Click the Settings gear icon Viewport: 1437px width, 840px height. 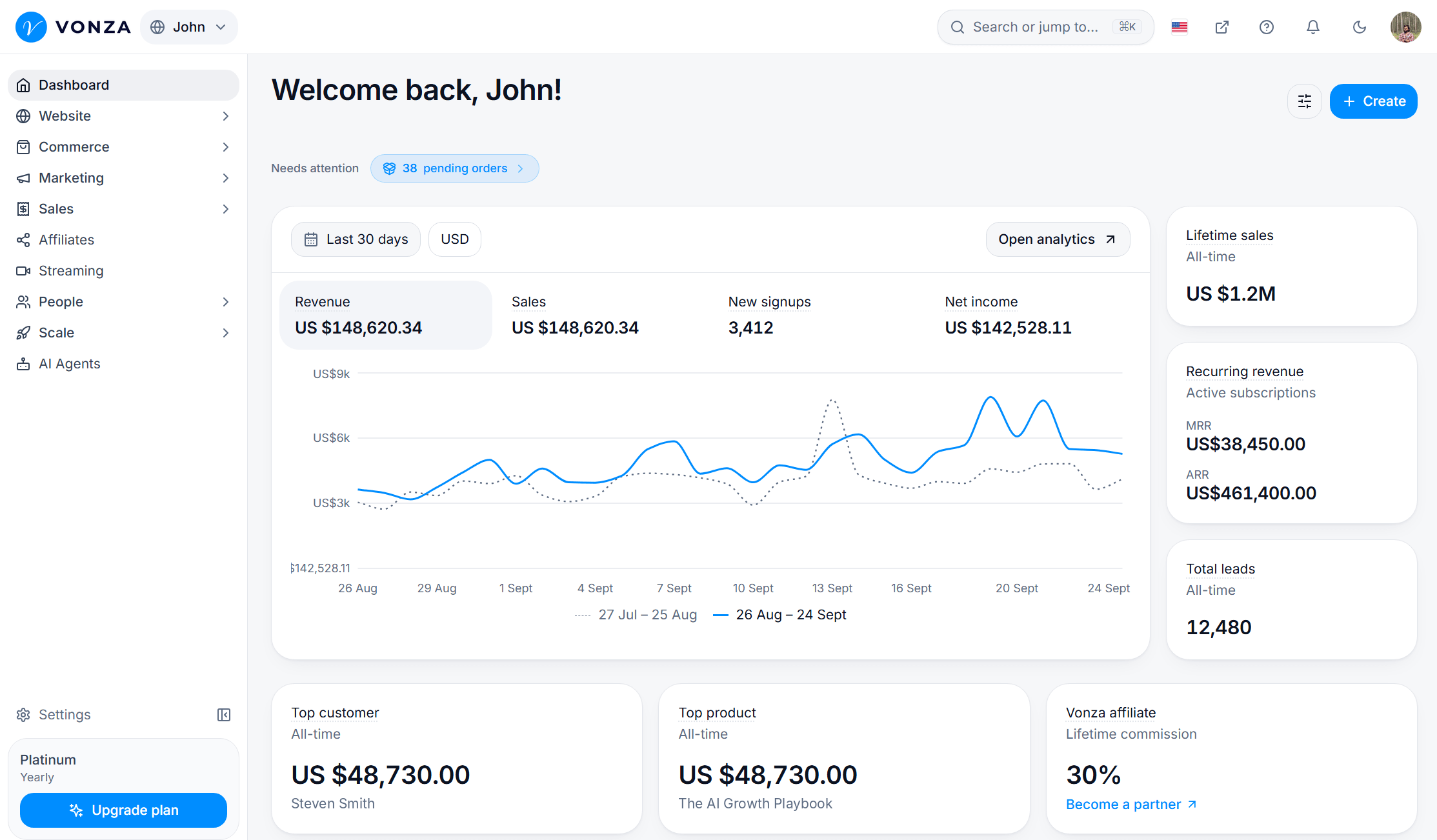[x=23, y=715]
